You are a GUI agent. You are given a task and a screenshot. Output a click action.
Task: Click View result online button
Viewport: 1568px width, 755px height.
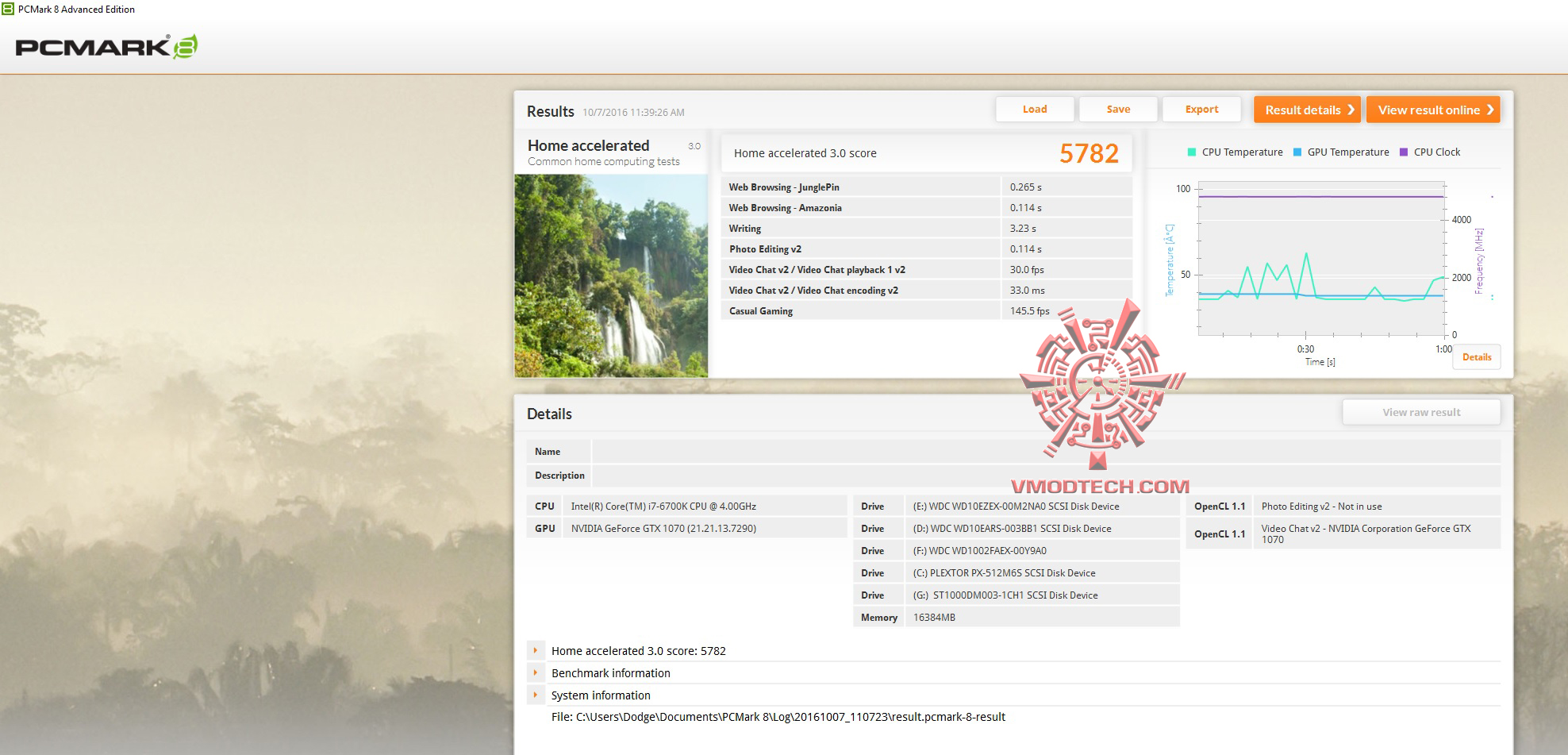coord(1434,110)
